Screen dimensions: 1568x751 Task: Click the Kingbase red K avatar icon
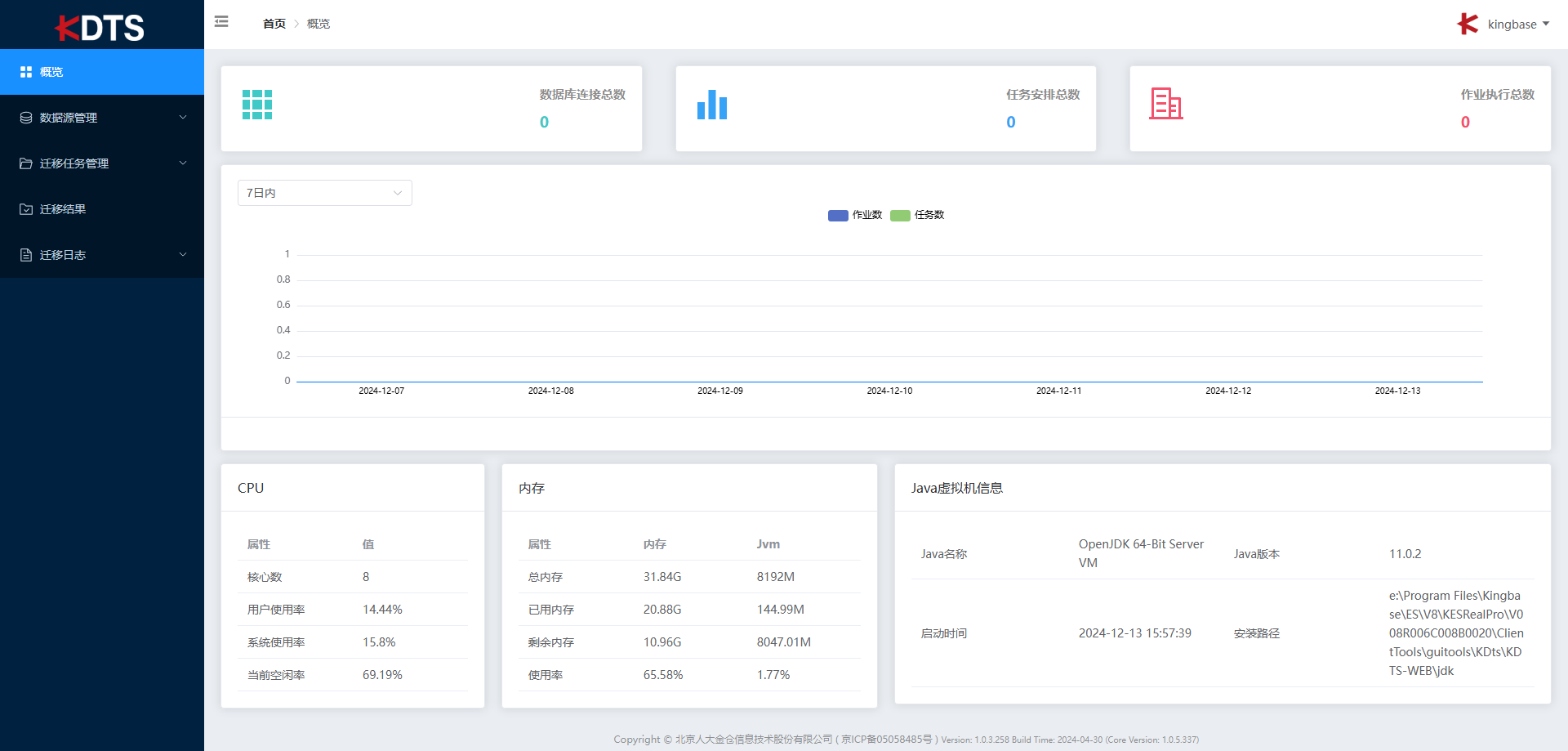coord(1468,24)
